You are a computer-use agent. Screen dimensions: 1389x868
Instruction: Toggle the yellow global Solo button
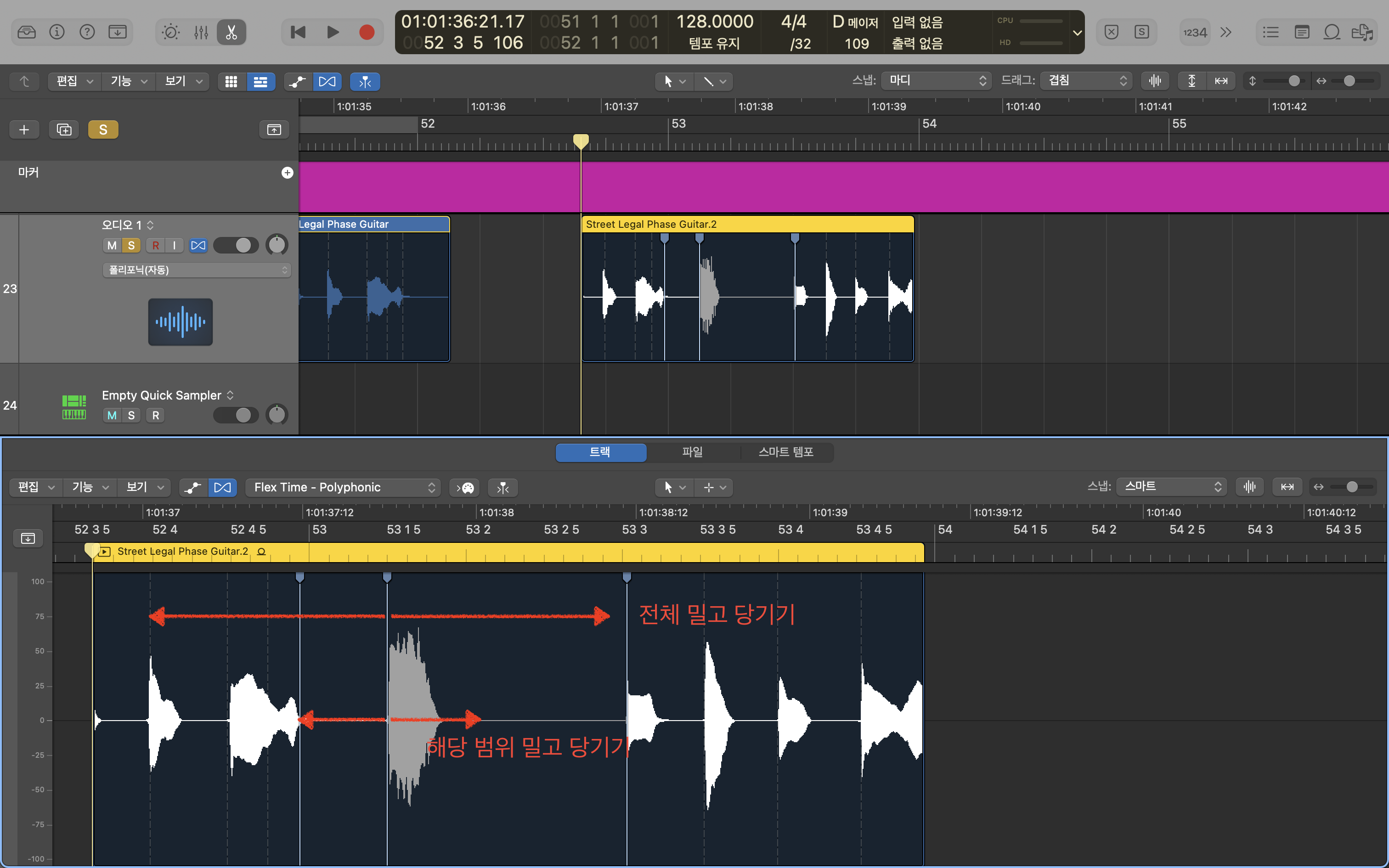103,130
